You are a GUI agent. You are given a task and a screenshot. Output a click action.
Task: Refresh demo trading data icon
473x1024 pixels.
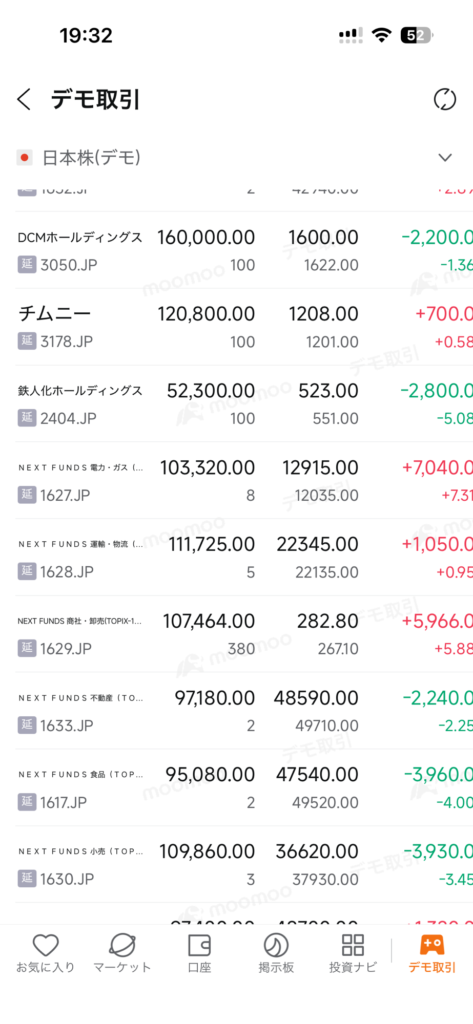[x=445, y=100]
